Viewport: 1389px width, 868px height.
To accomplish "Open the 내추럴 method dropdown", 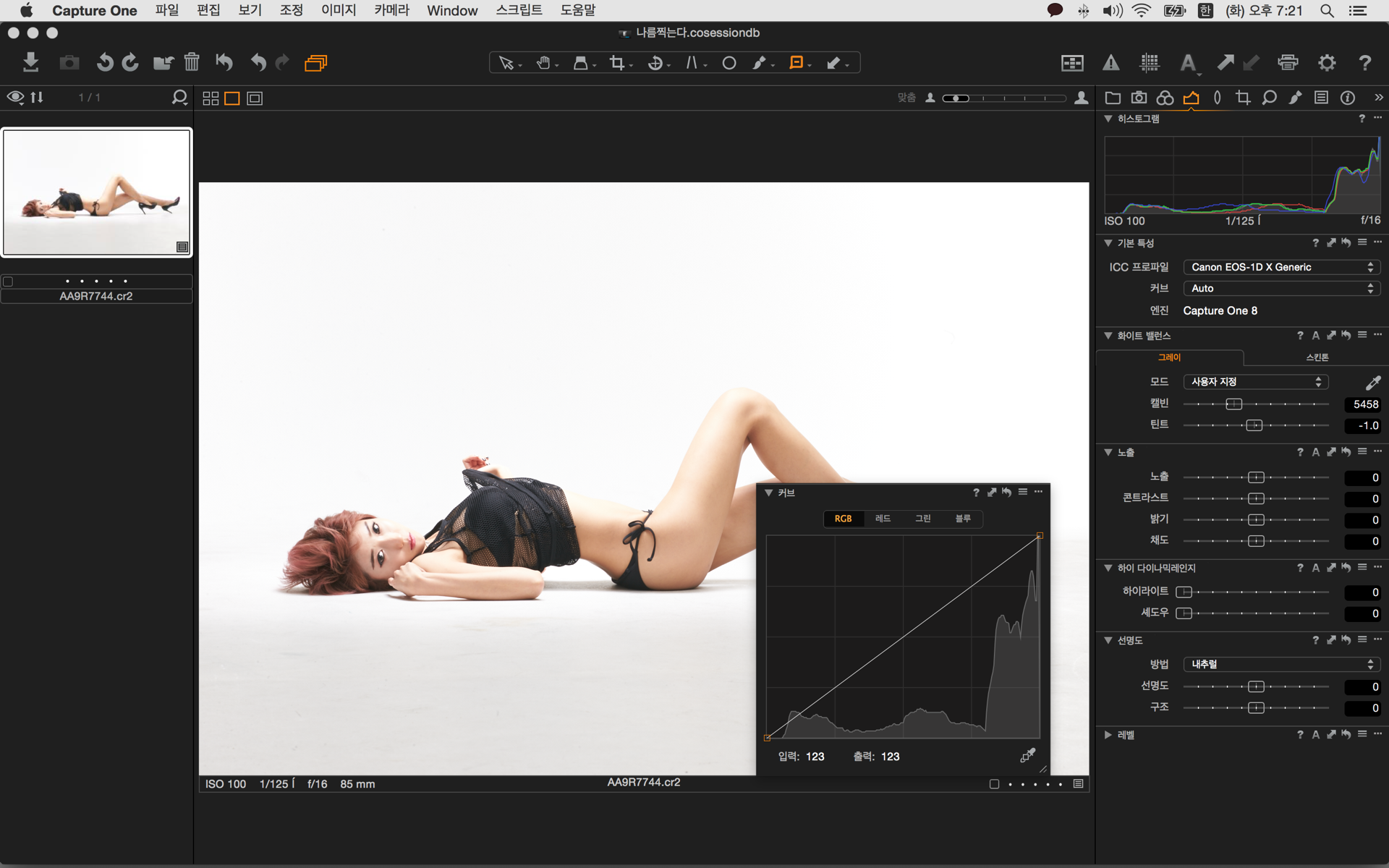I will (x=1281, y=664).
